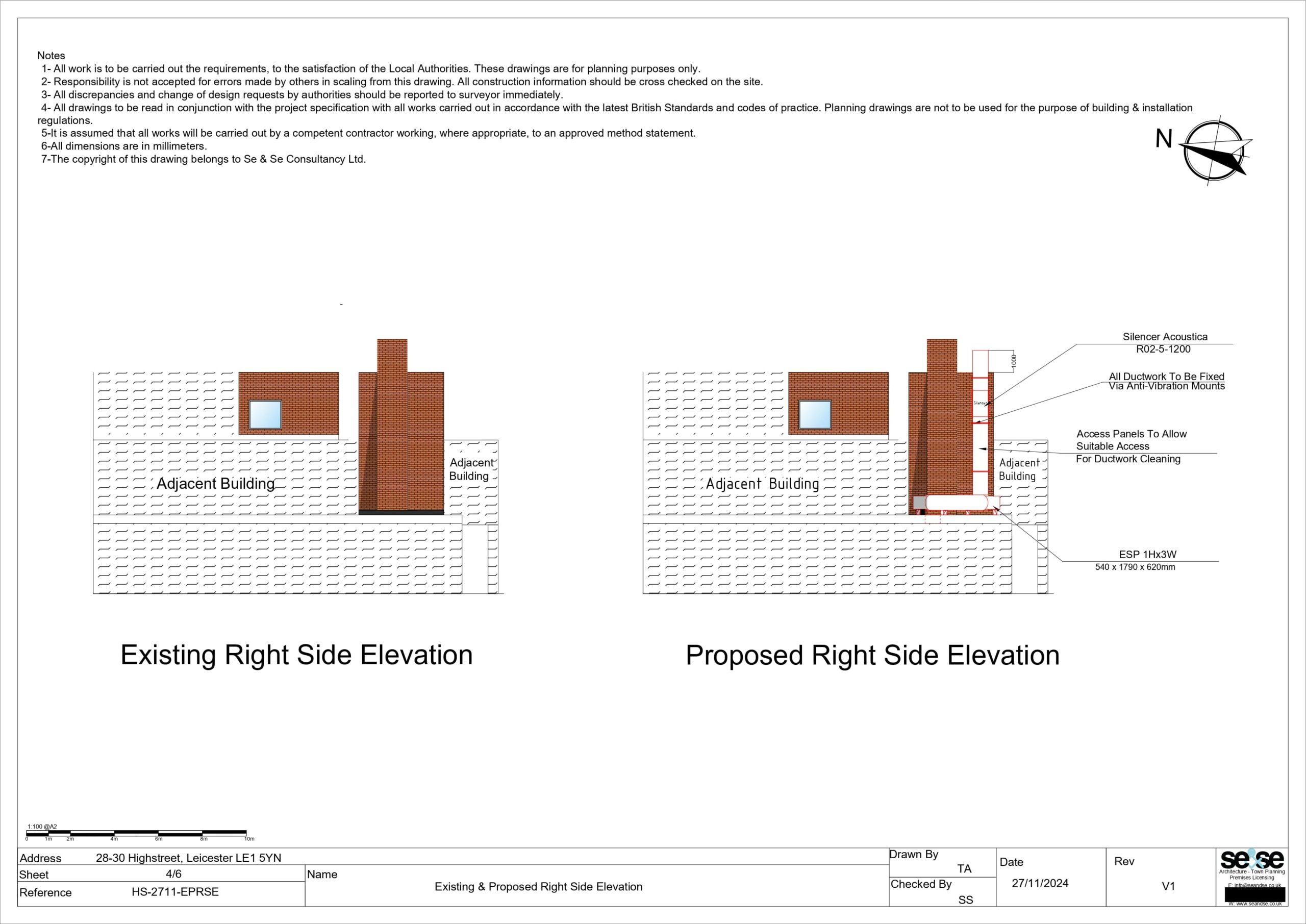
Task: Click the Silencer Acoustica R02-5-1200 label
Action: pos(1164,343)
